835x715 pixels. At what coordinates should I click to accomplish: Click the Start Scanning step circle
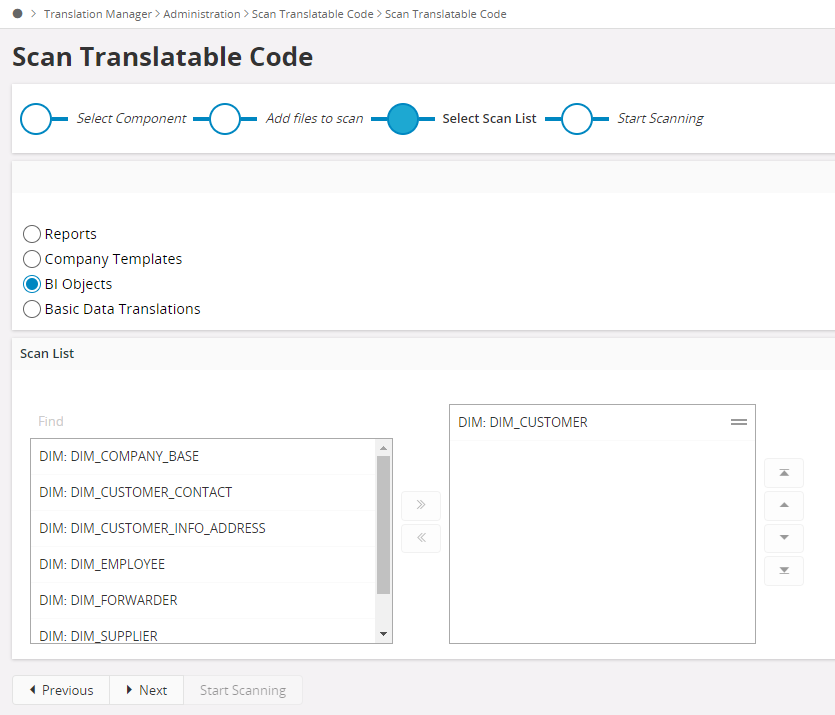coord(576,118)
